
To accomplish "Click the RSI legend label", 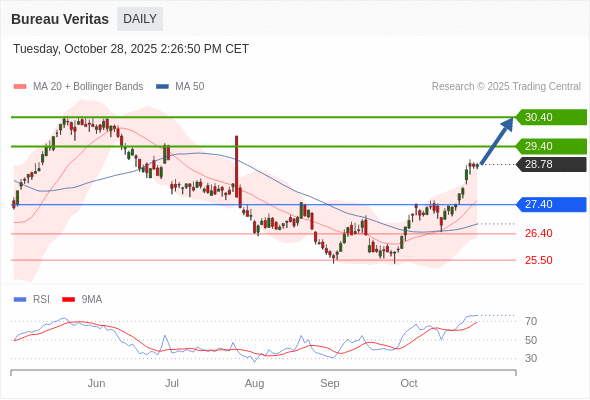I will pyautogui.click(x=41, y=300).
